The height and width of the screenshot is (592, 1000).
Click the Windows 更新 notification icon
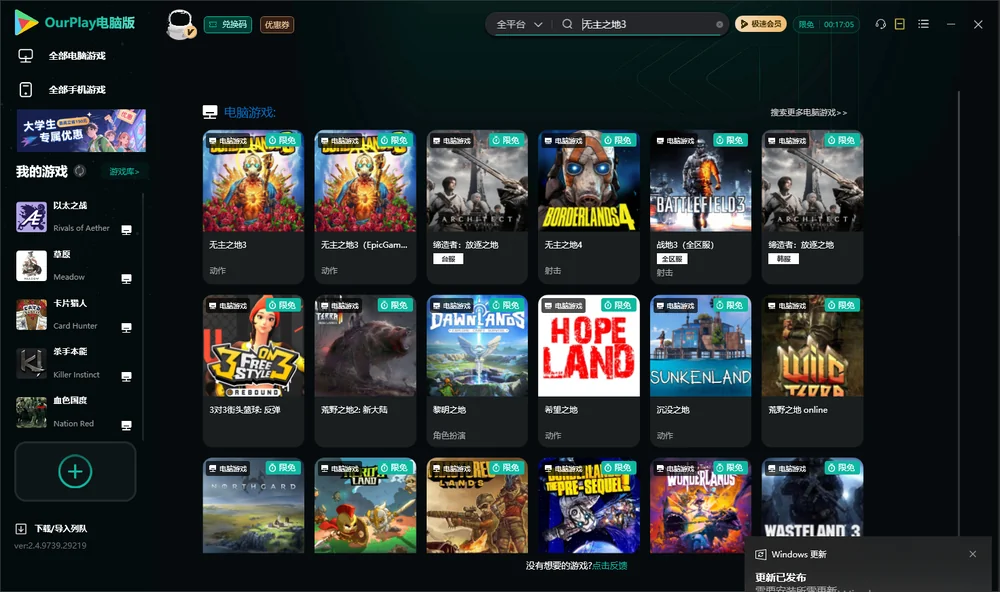pos(760,554)
